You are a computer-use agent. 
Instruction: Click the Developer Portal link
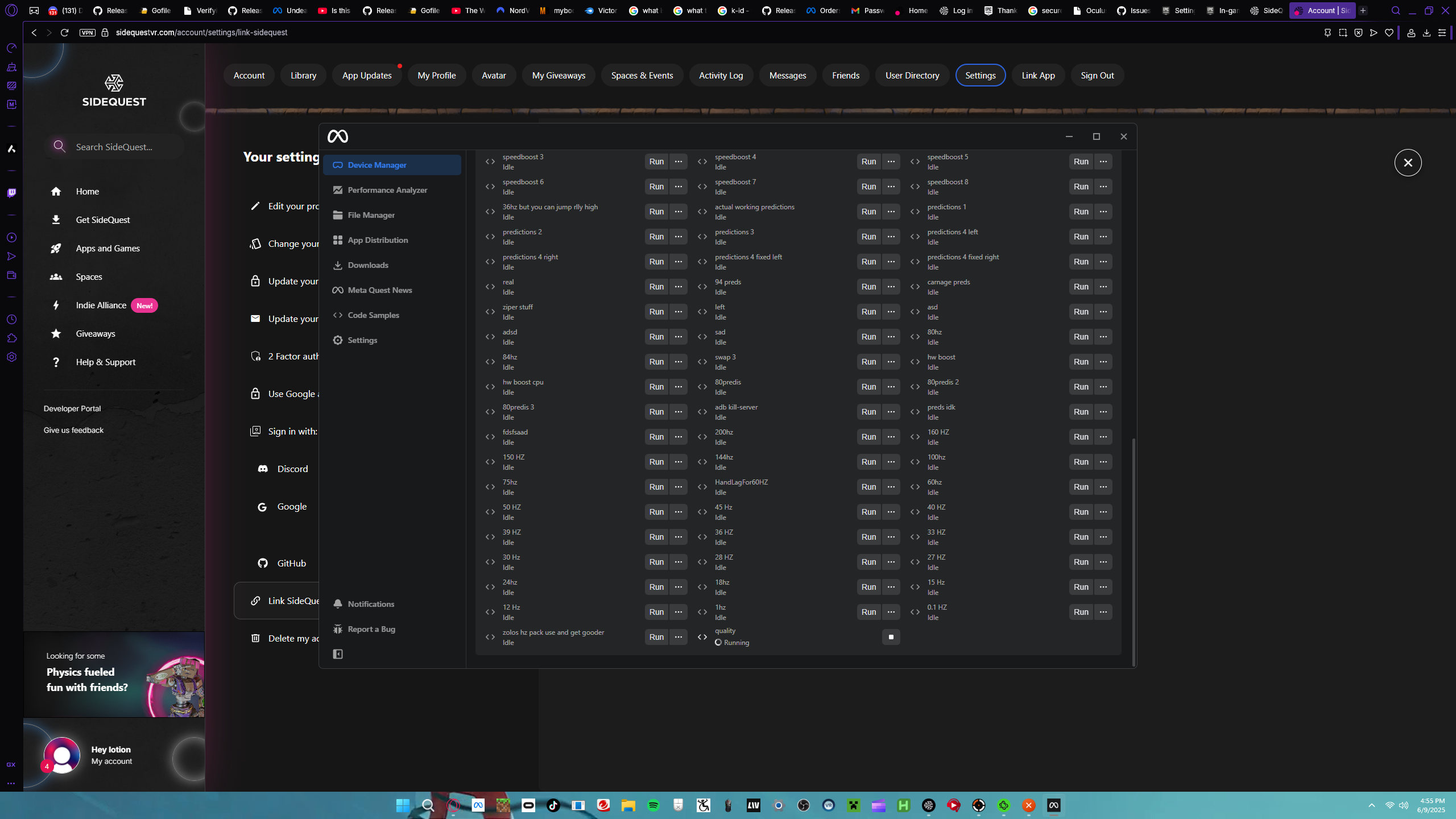(x=72, y=408)
